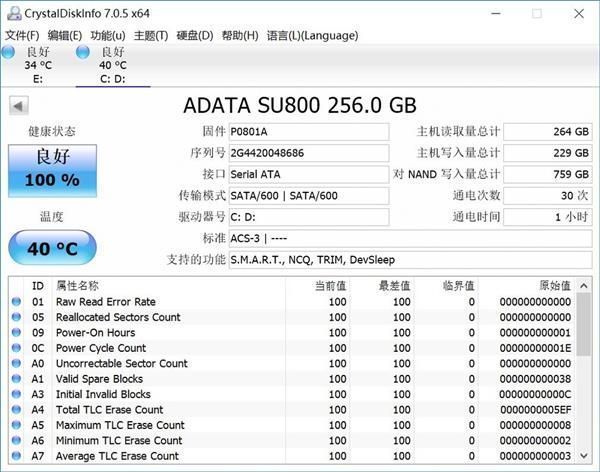Select the Valid Spare Blocks row text

pos(99,379)
